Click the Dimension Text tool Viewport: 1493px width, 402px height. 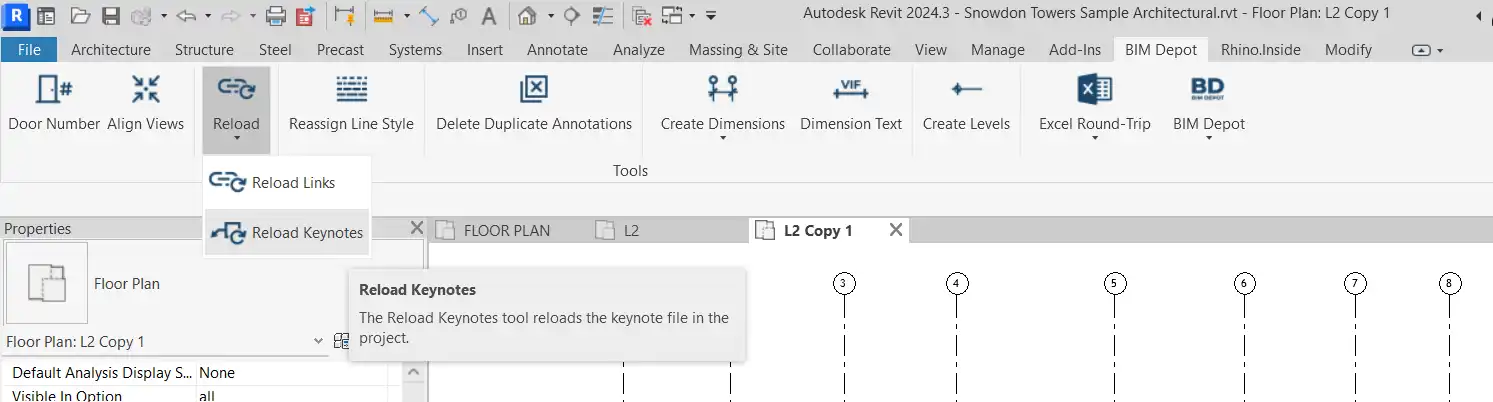point(851,104)
